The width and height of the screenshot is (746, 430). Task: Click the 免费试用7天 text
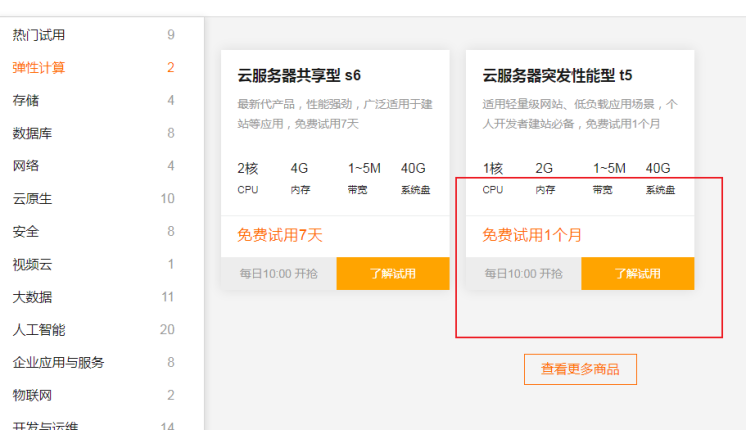[x=280, y=235]
